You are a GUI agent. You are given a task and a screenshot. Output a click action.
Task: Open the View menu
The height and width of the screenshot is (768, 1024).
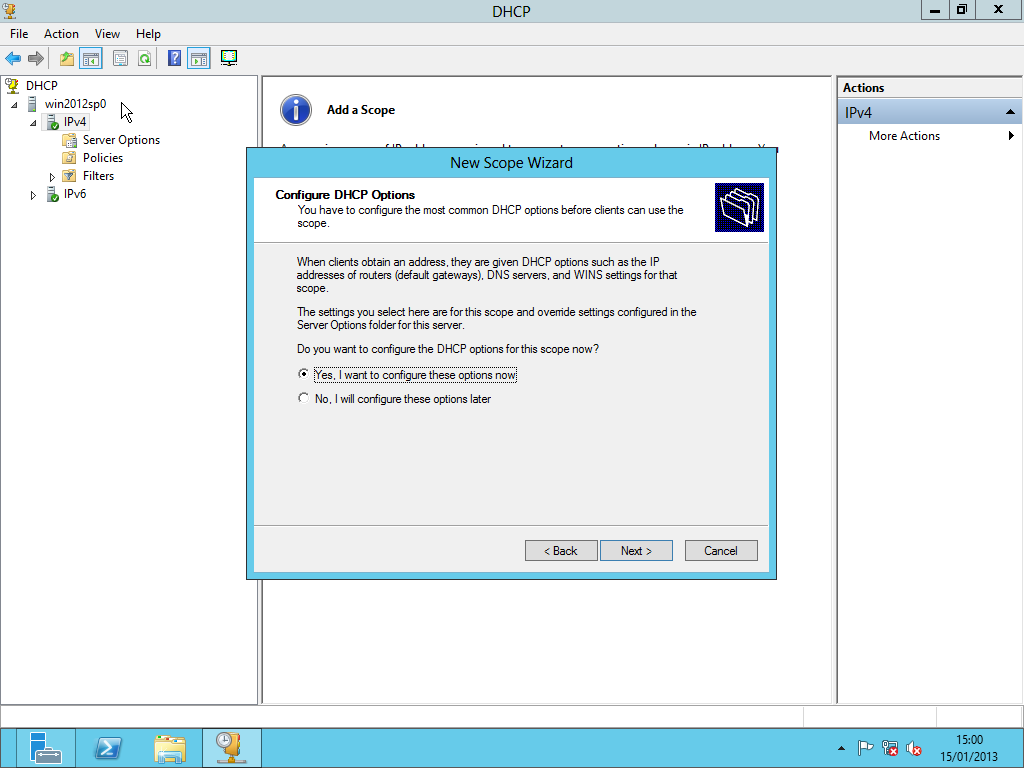(107, 34)
